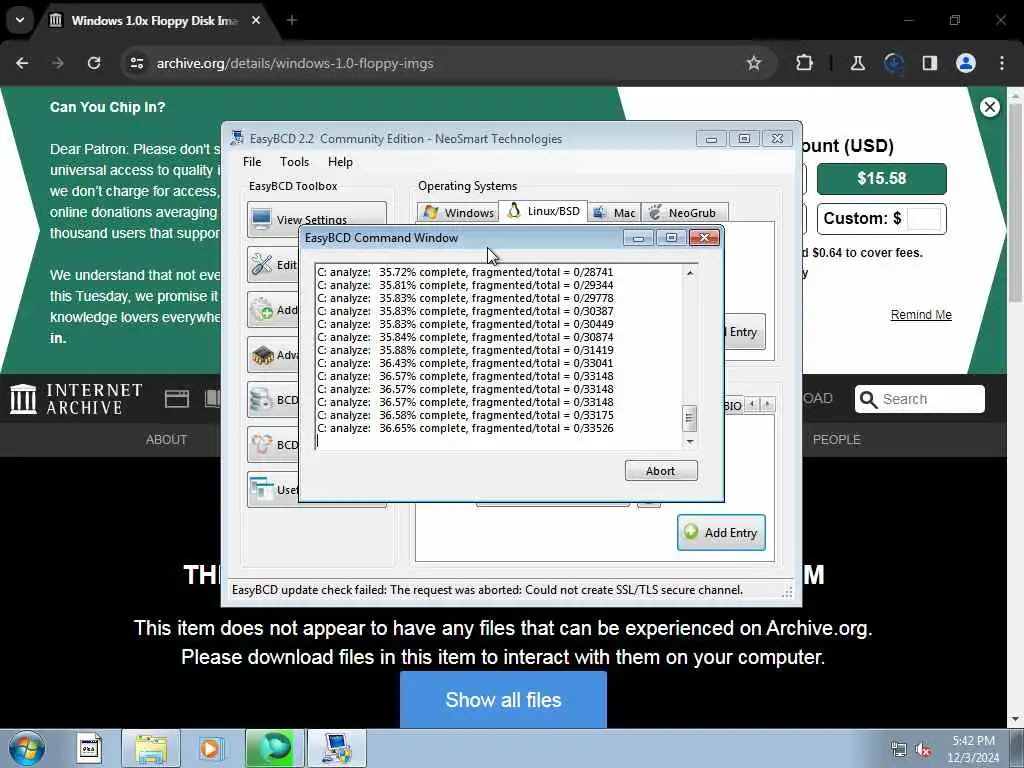Click the BCD Deployment icon
Screen dimensions: 1024x768
tap(262, 445)
